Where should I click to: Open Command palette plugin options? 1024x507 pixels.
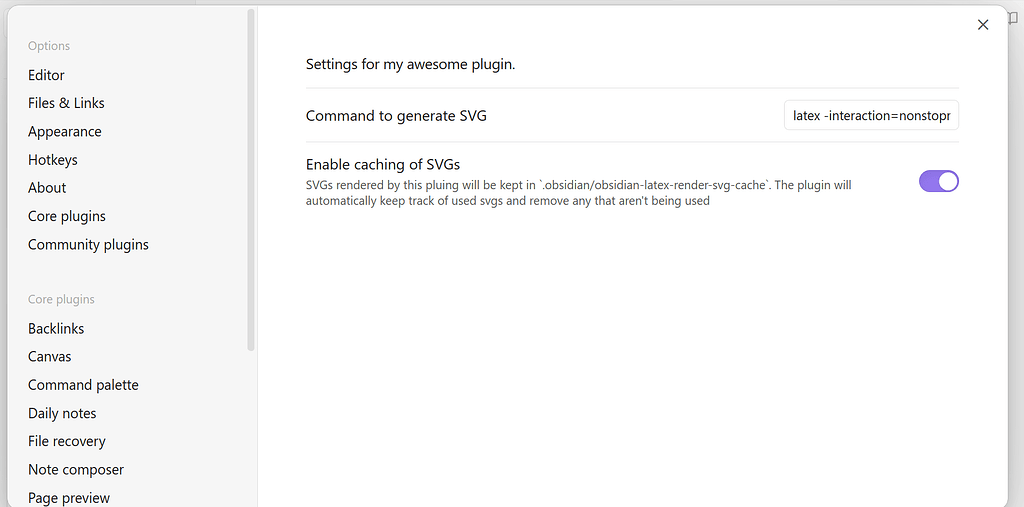click(83, 385)
